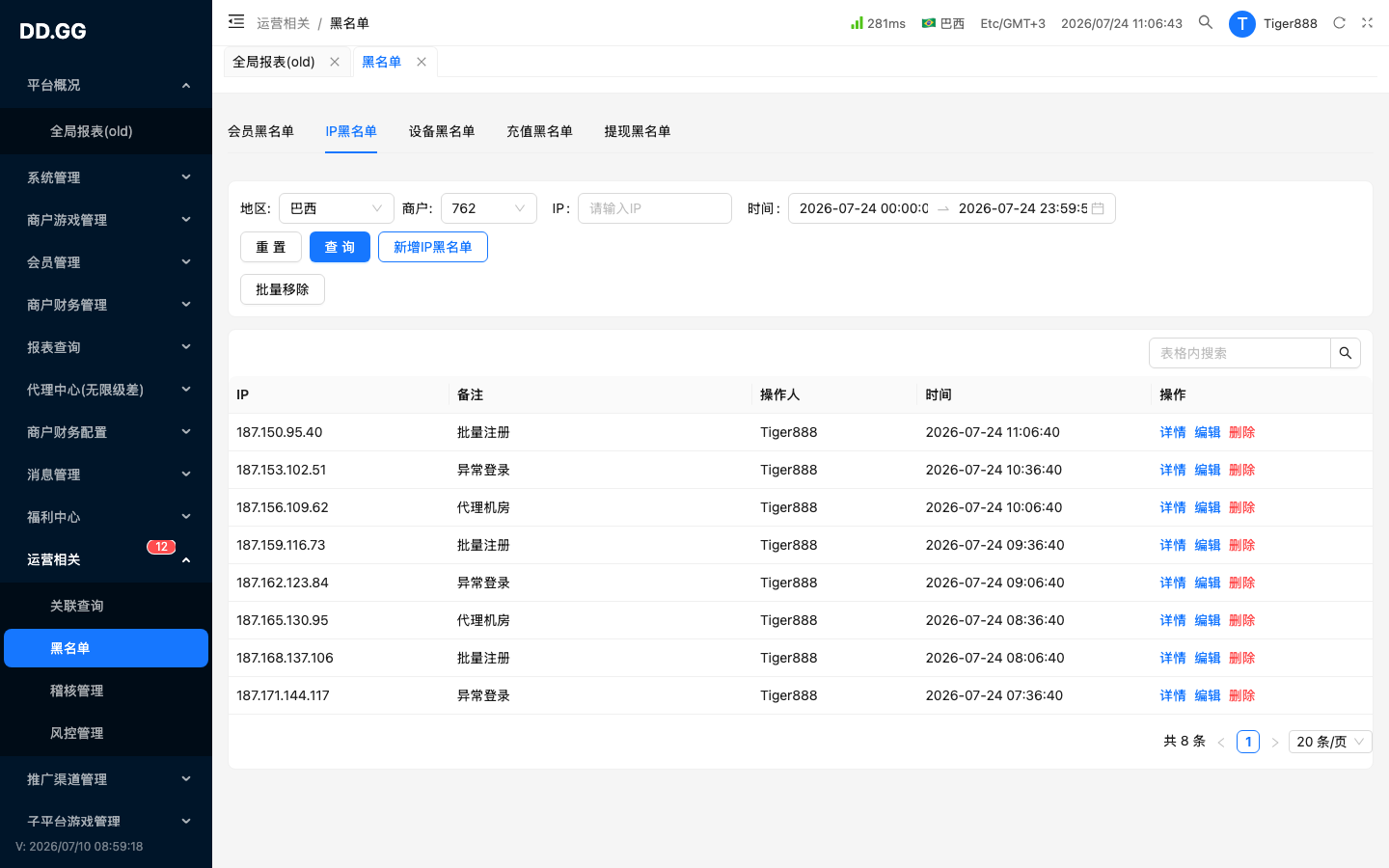Viewport: 1389px width, 868px height.
Task: Open 稽核管理 in the sidebar
Action: (x=106, y=691)
